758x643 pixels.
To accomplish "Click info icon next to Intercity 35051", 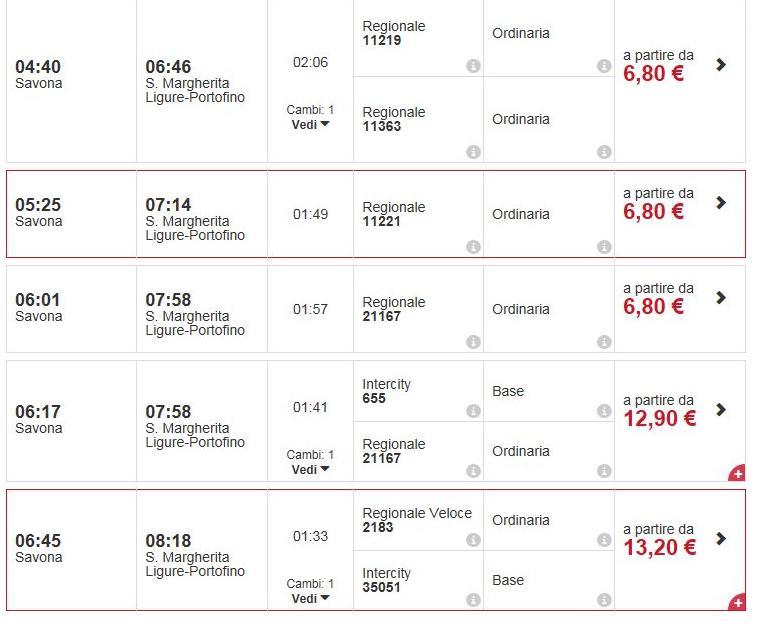I will [x=473, y=600].
